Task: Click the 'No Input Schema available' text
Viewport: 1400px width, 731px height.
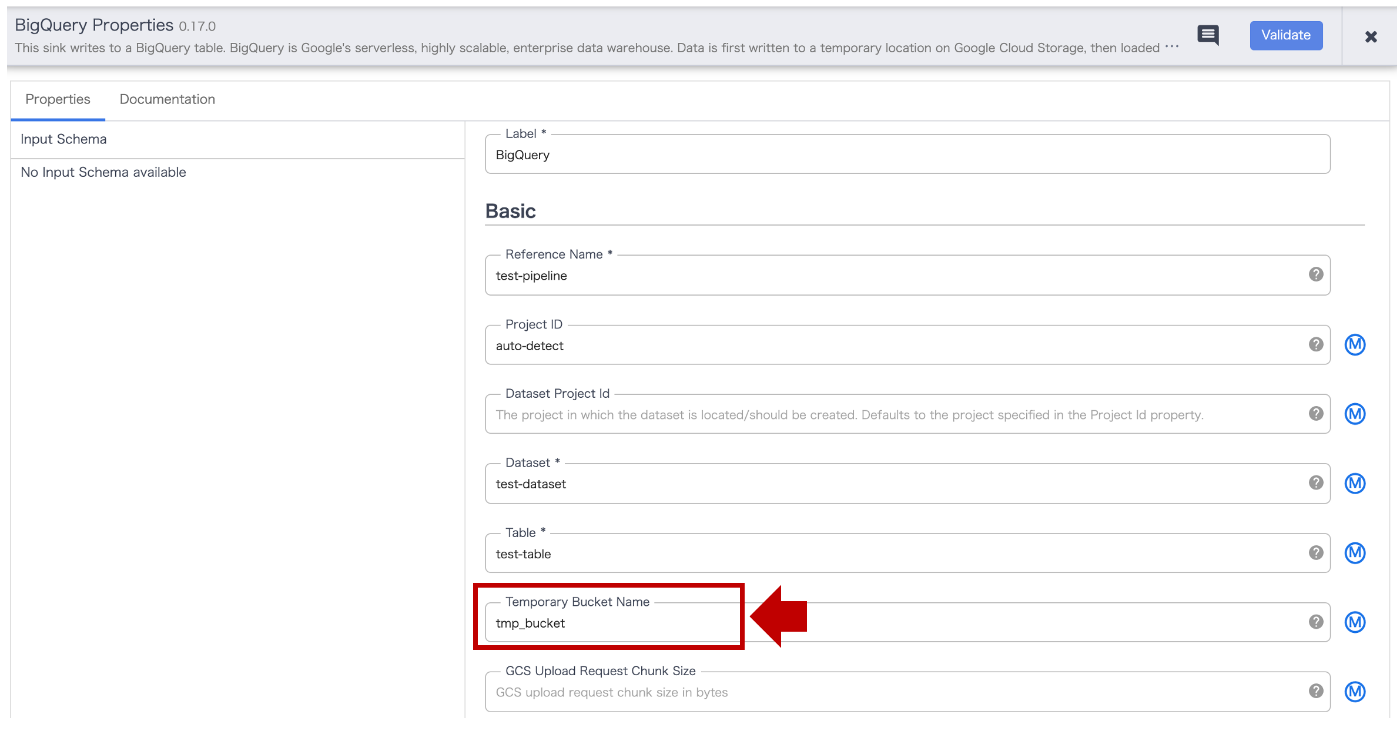Action: coord(104,172)
